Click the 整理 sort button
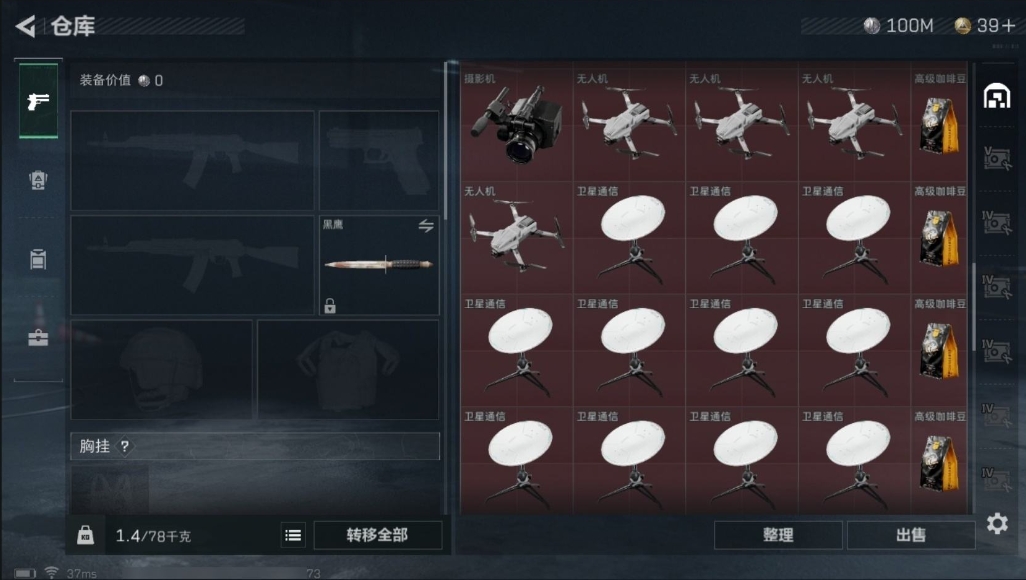 click(778, 535)
